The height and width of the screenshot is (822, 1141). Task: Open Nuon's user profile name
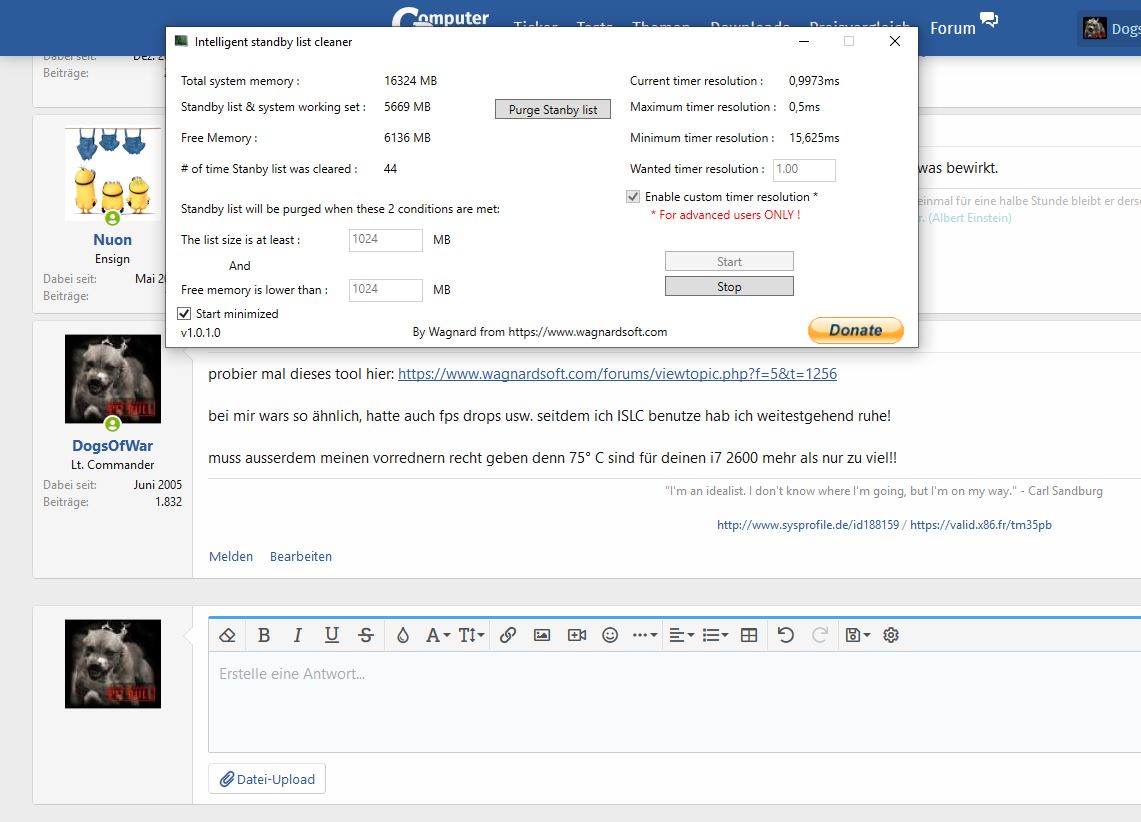(112, 239)
